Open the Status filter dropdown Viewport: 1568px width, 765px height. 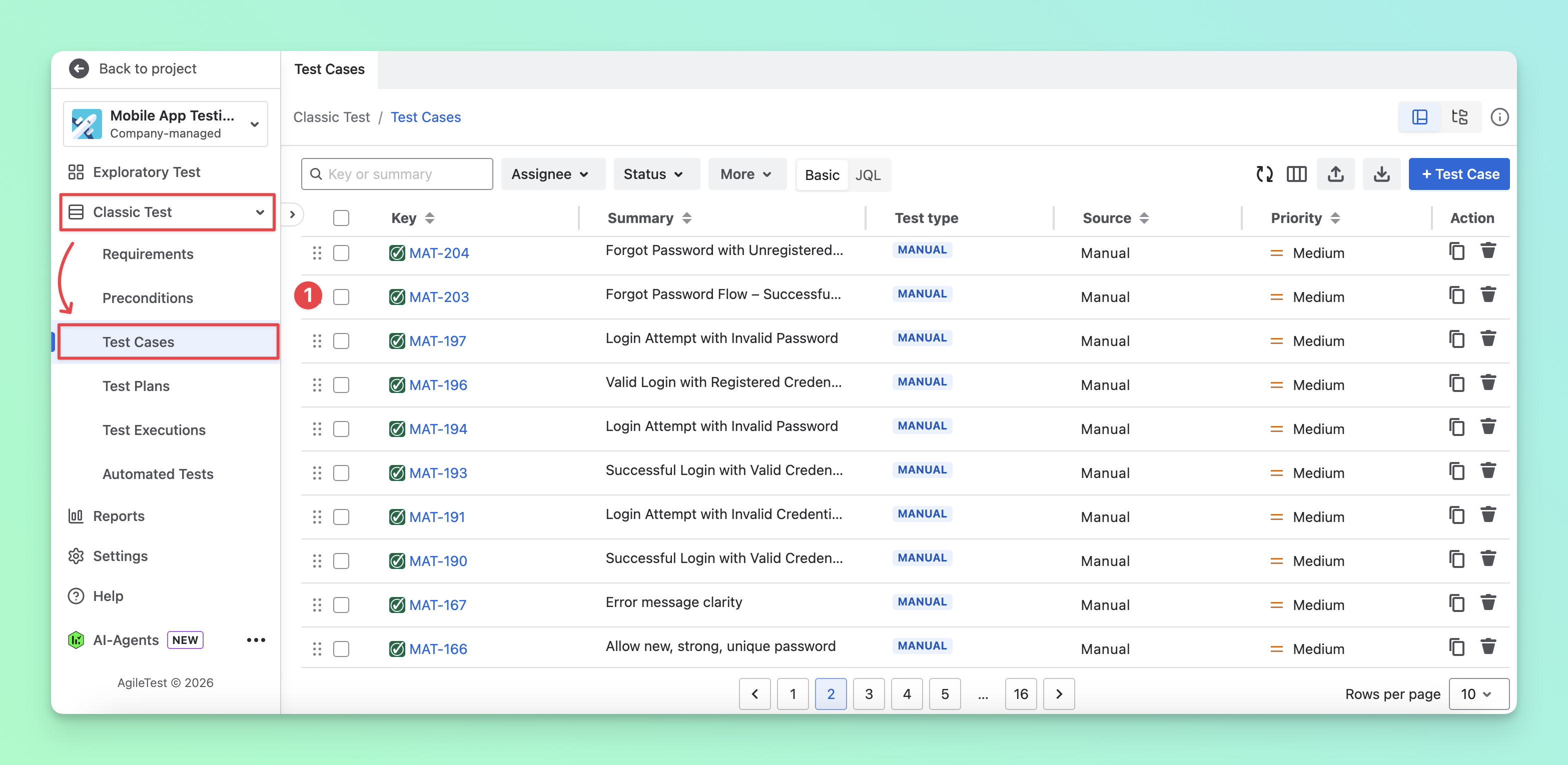click(656, 174)
